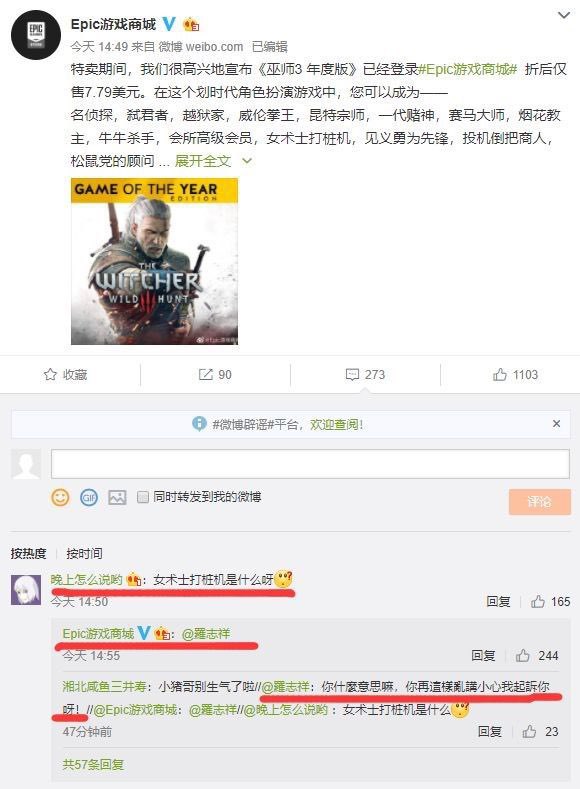Screen dimensions: 580x789
Task: Sort comments by 按热度 tab
Action: (x=29, y=554)
